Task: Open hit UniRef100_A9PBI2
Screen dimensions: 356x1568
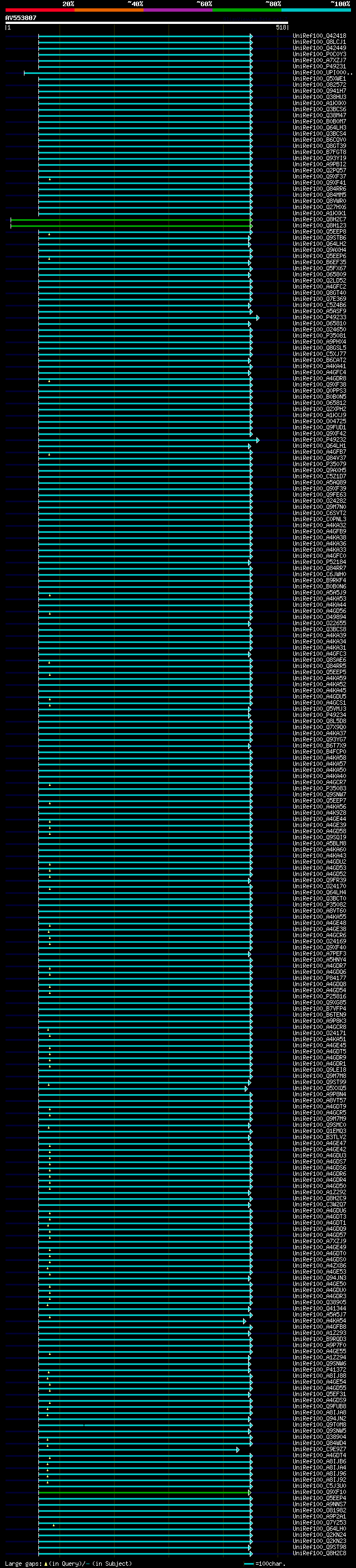Action: coord(319,164)
